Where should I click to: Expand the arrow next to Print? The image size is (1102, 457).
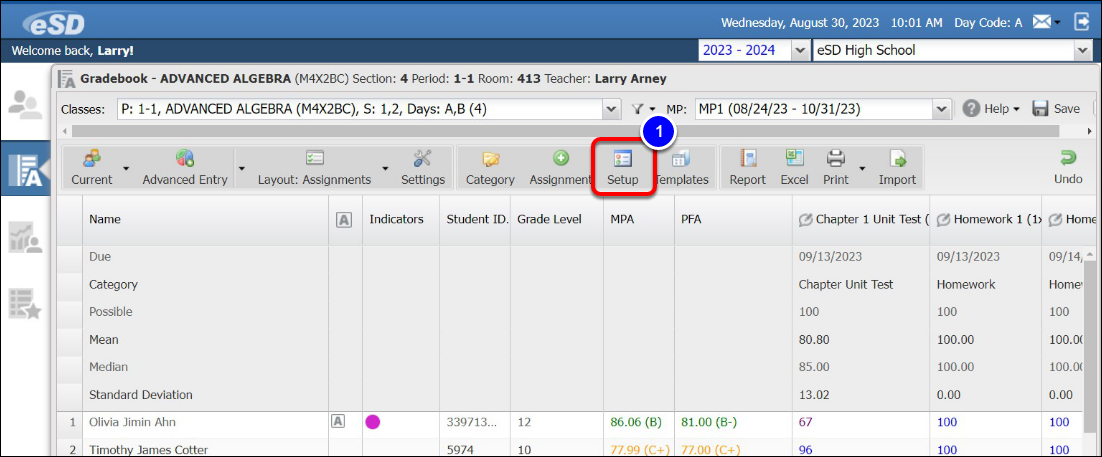pos(861,168)
